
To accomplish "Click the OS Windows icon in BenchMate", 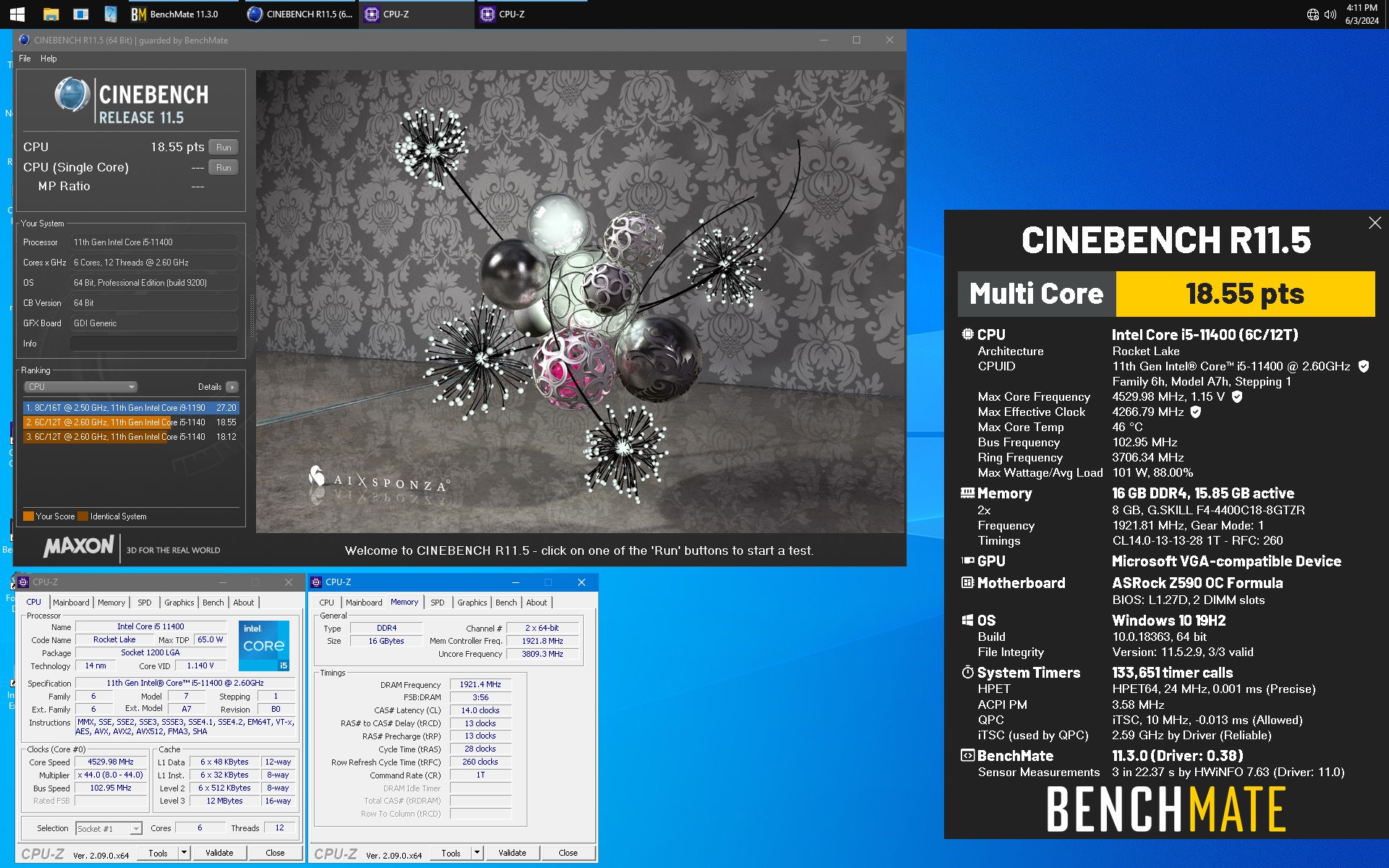I will point(967,620).
